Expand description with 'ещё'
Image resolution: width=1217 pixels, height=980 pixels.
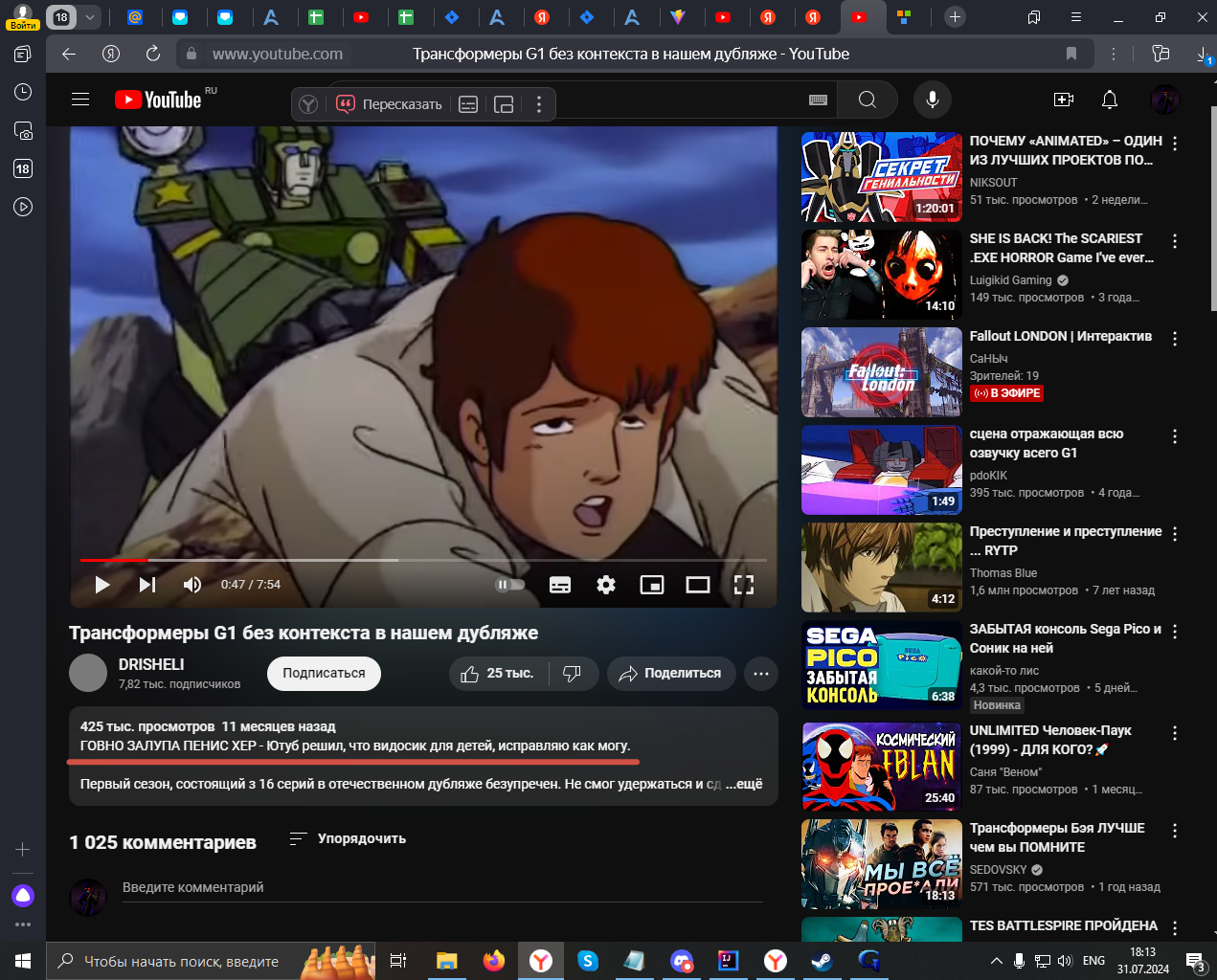(x=744, y=784)
